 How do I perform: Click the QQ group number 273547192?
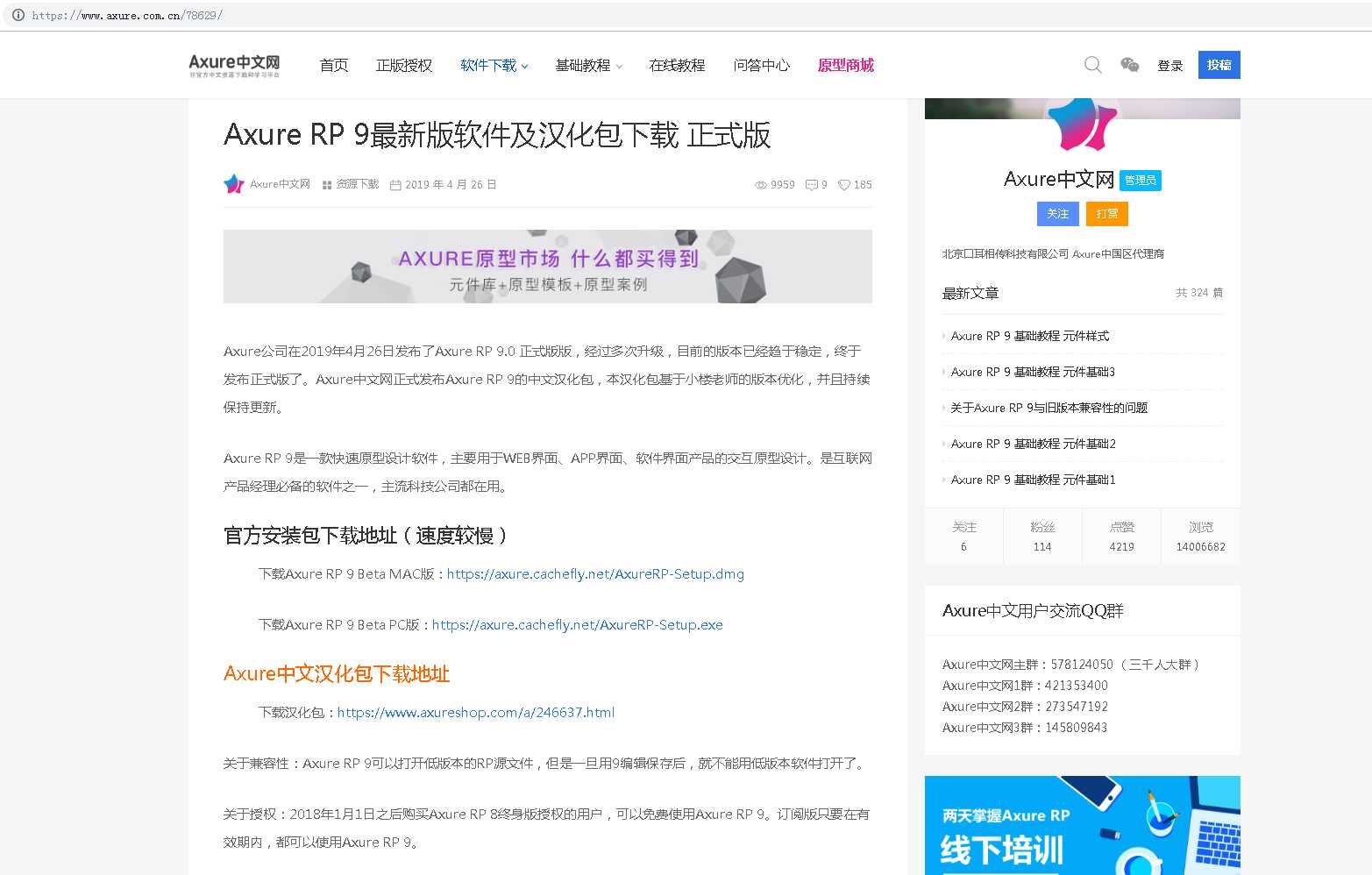[x=1077, y=707]
